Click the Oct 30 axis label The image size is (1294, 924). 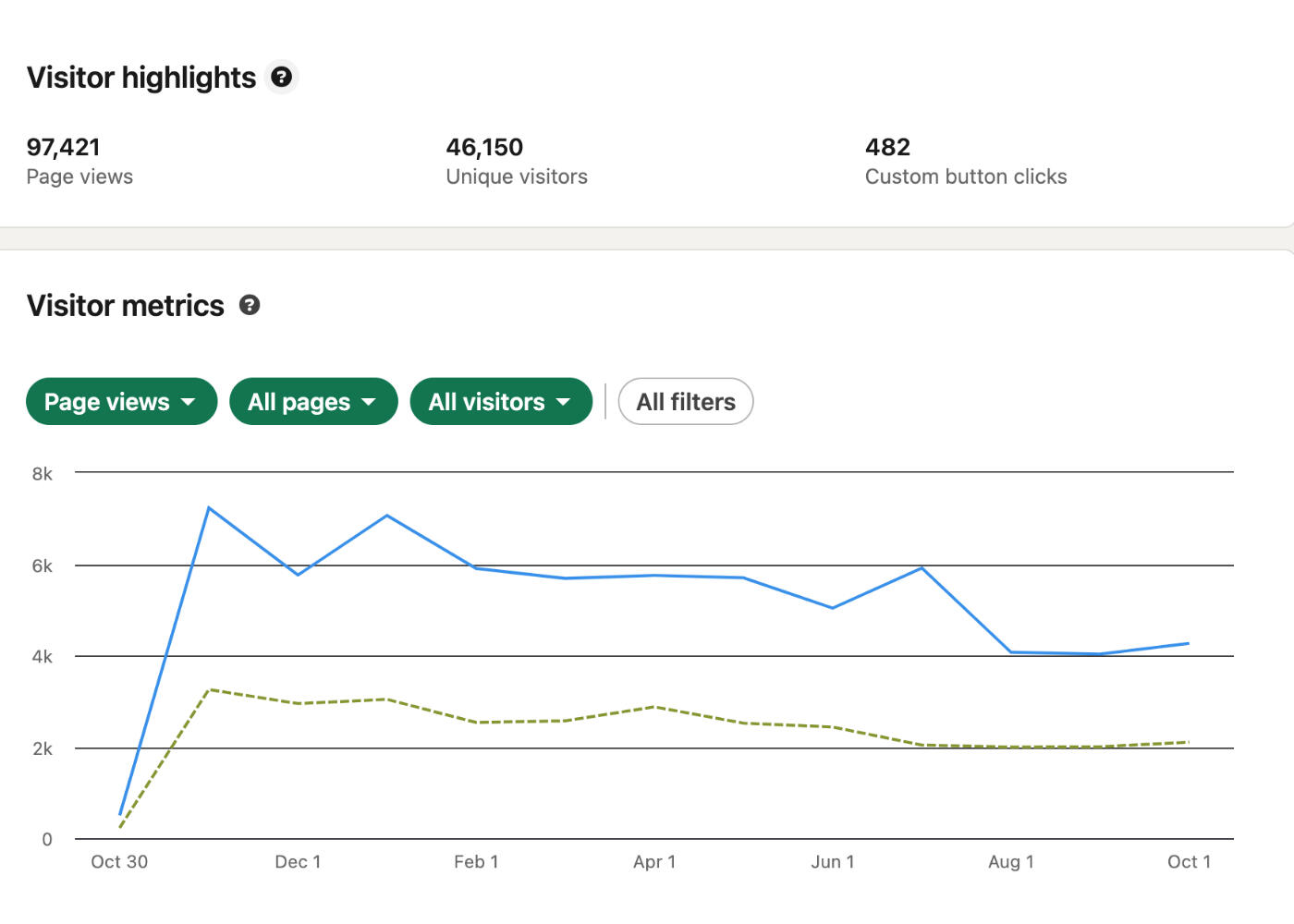coord(119,861)
